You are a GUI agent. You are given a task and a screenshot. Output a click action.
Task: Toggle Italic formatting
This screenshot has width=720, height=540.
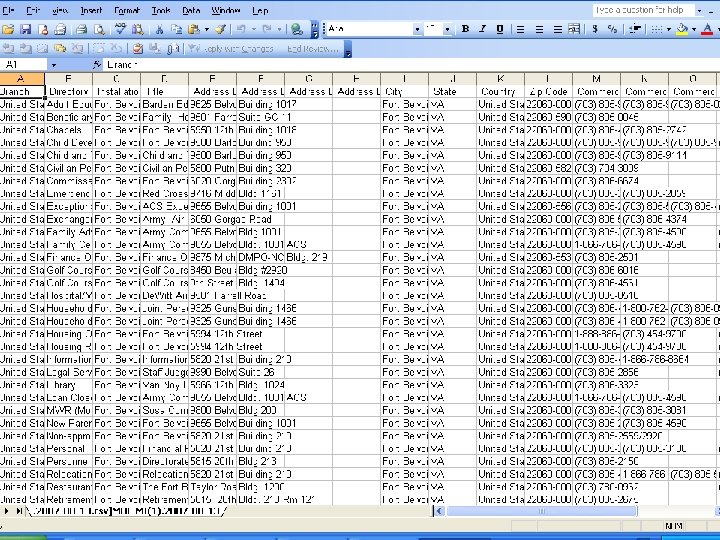[x=483, y=29]
